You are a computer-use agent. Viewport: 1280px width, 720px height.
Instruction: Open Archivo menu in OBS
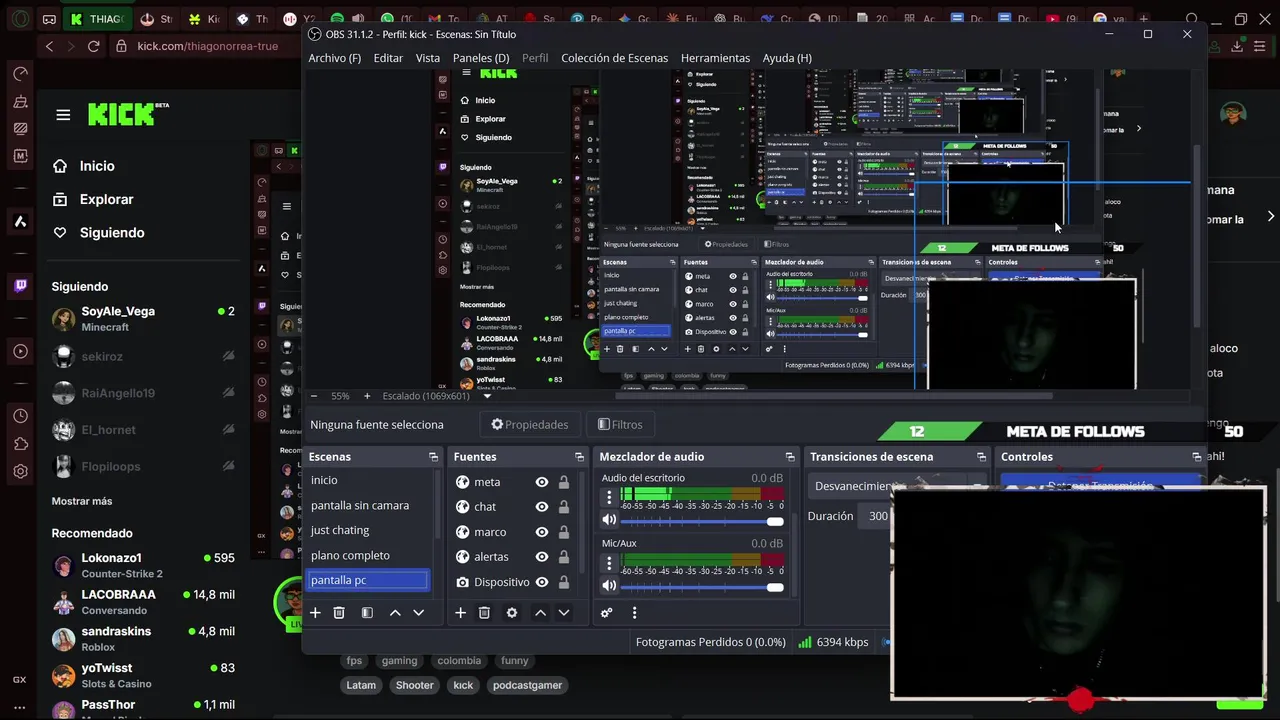334,58
